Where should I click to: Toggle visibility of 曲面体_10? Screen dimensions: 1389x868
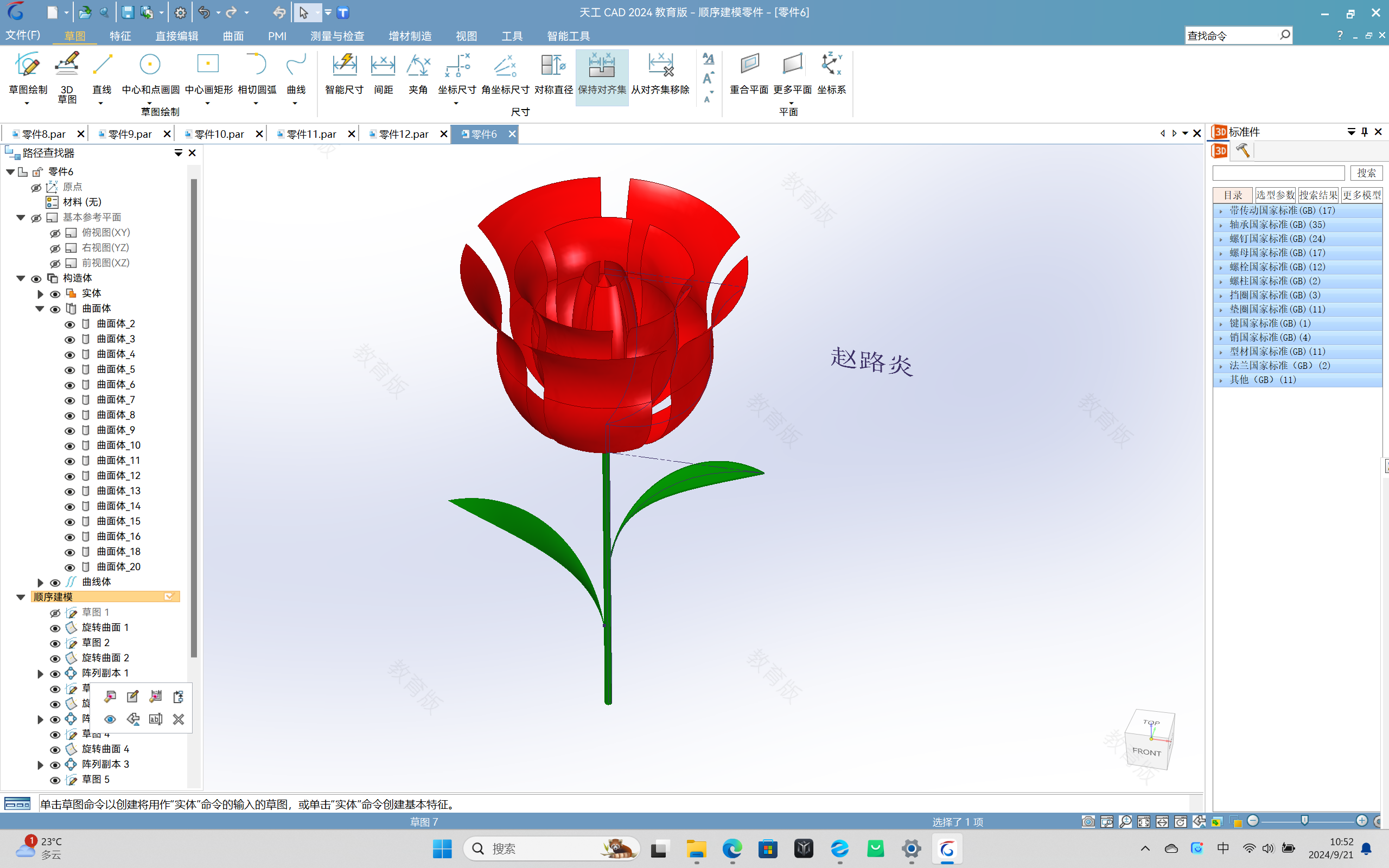pyautogui.click(x=69, y=445)
